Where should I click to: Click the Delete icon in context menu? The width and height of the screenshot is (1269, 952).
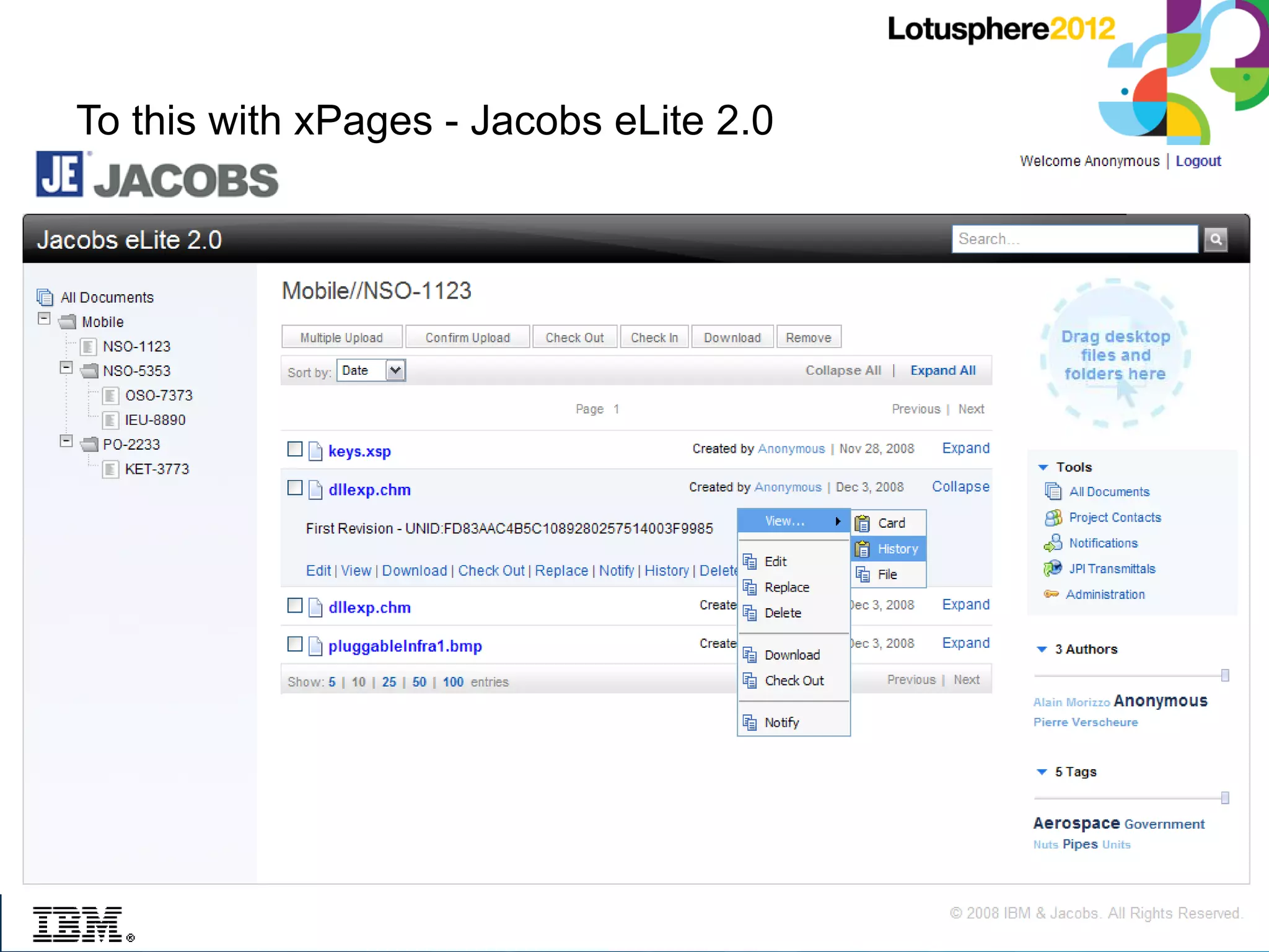point(750,613)
